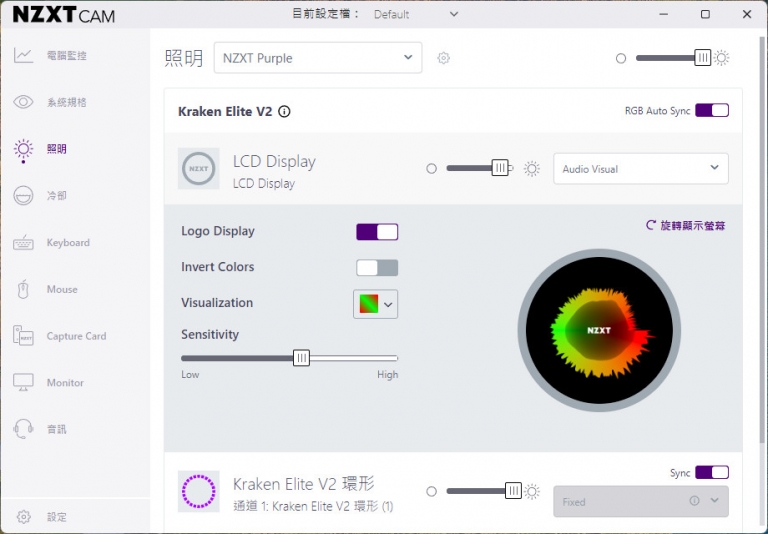Open the Visualization color dropdown
This screenshot has width=768, height=534.
(x=376, y=304)
